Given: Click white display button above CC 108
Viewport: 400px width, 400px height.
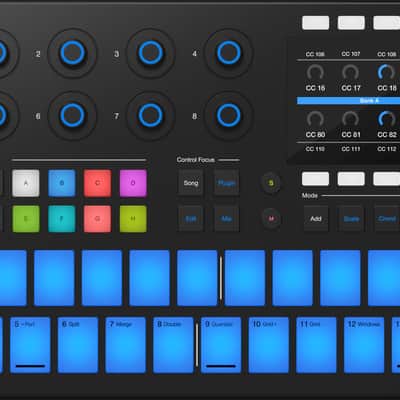Looking at the screenshot, I should coord(387,23).
